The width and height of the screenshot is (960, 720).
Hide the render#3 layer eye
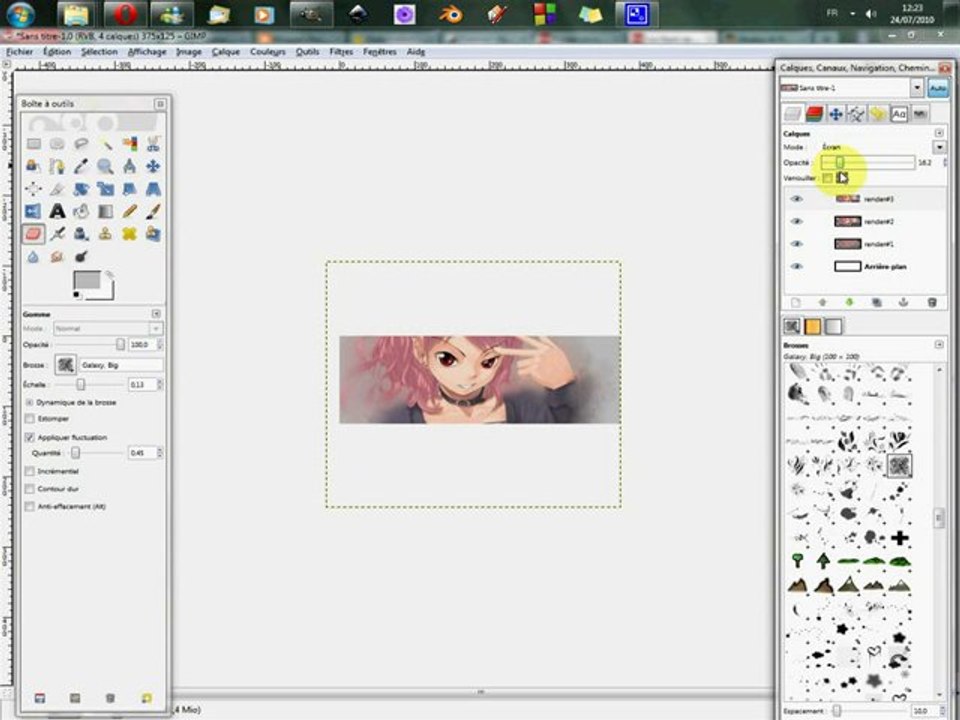[x=796, y=199]
